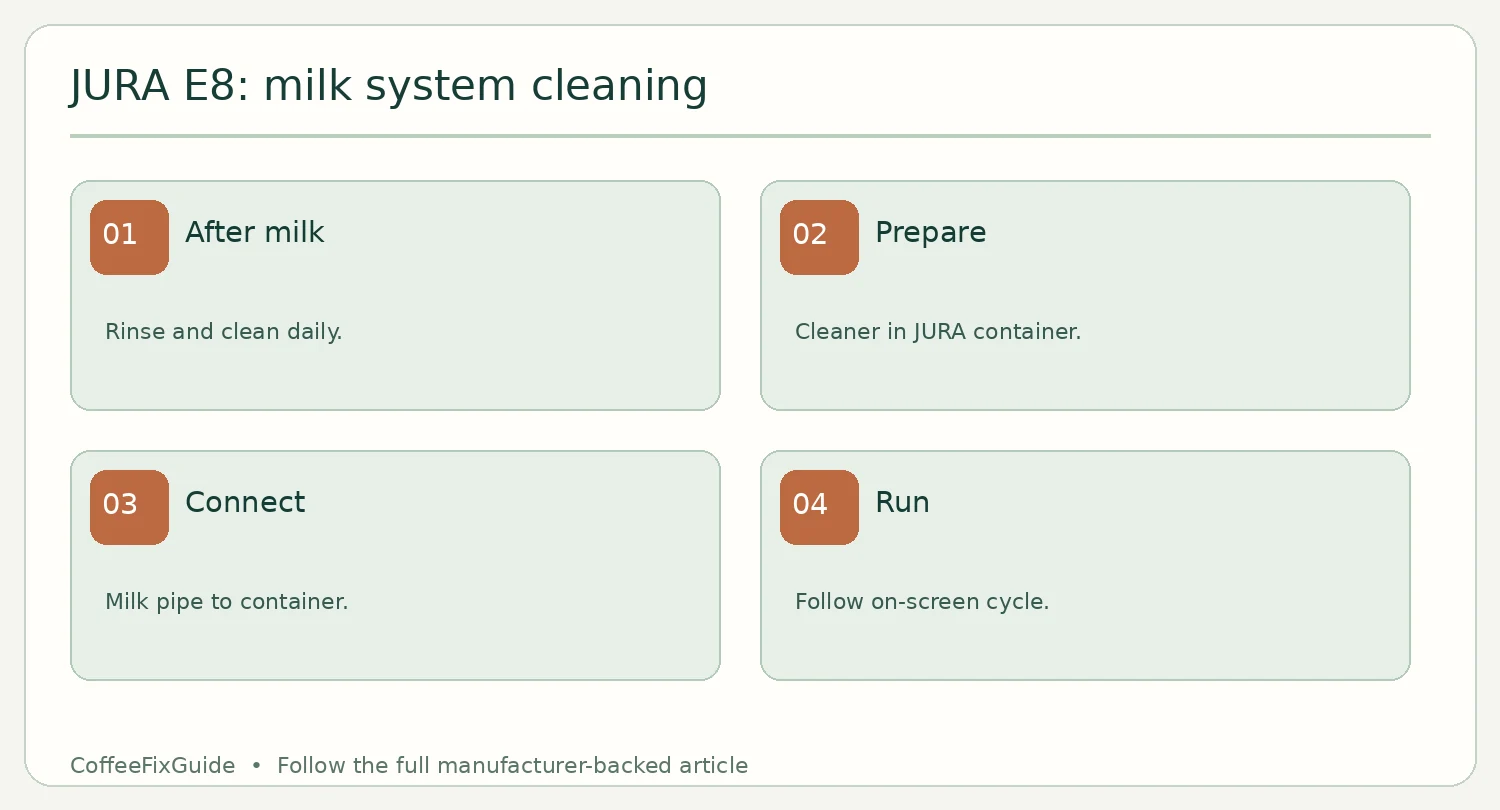Screen dimensions: 1500x810
Task: Click 'Follow on-screen cycle.' text
Action: [x=922, y=602]
